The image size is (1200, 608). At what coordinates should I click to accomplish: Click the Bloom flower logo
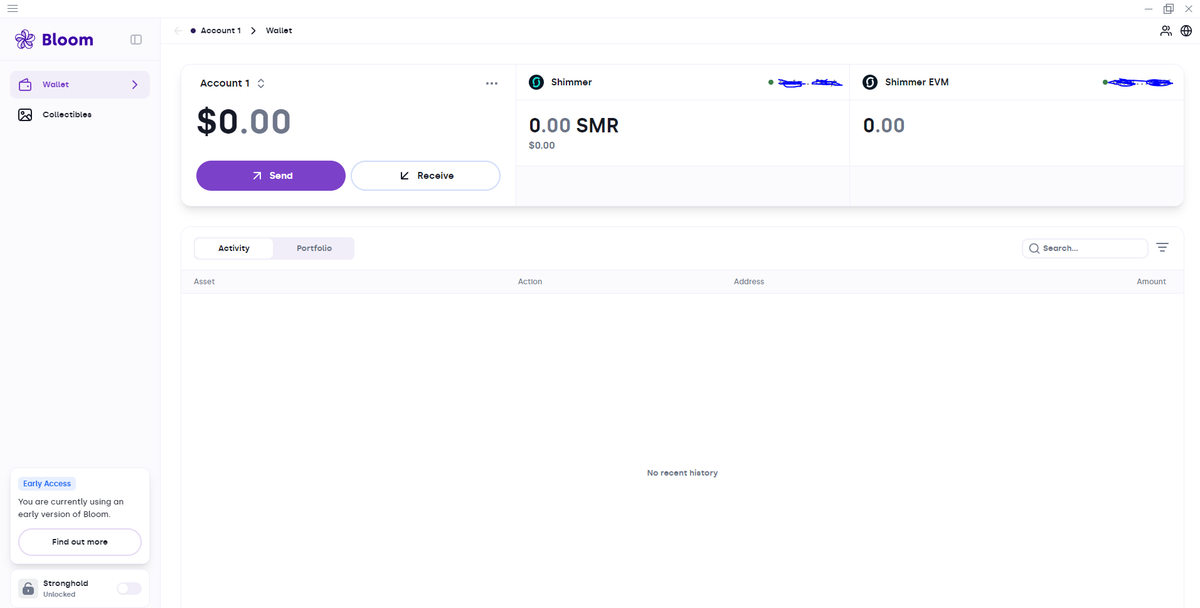(x=25, y=40)
